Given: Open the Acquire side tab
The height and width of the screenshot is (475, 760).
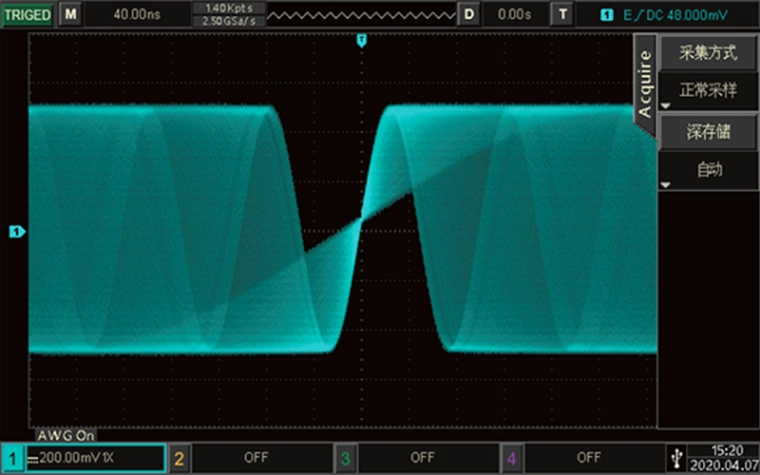Looking at the screenshot, I should 645,82.
